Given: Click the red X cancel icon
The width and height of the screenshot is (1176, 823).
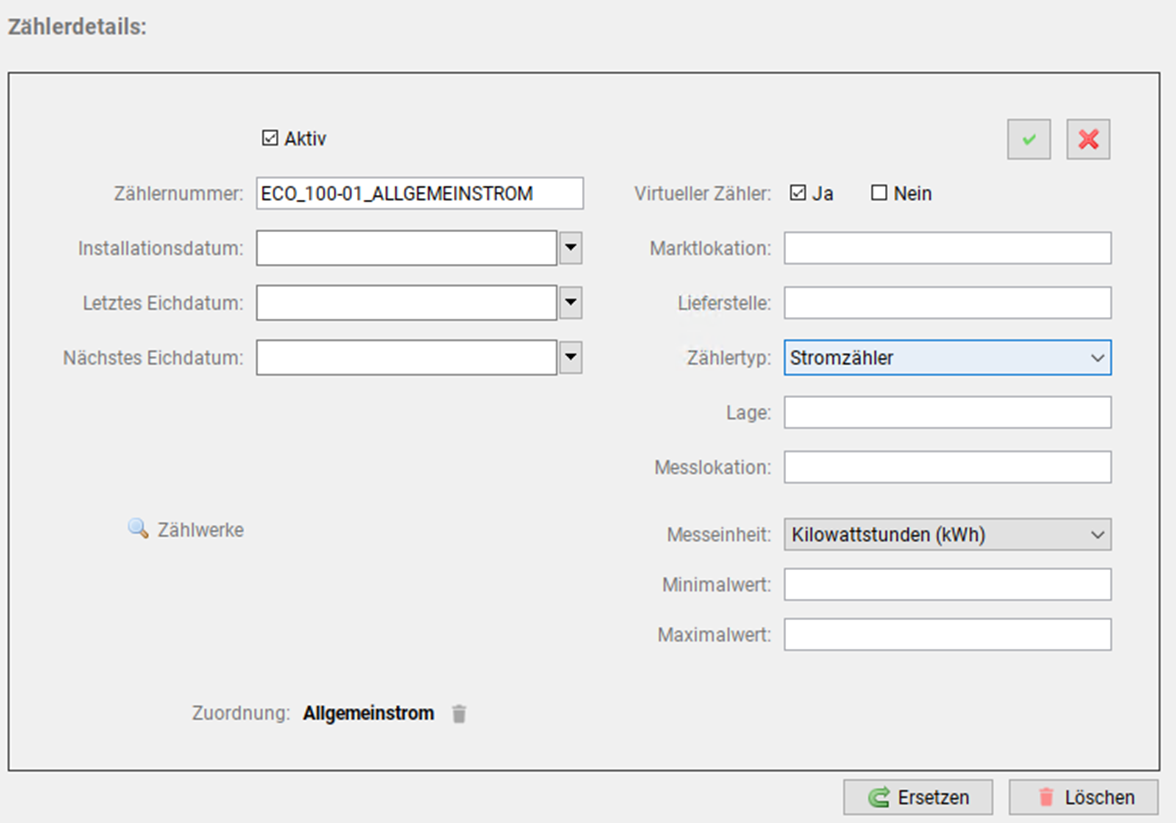Looking at the screenshot, I should tap(1088, 140).
